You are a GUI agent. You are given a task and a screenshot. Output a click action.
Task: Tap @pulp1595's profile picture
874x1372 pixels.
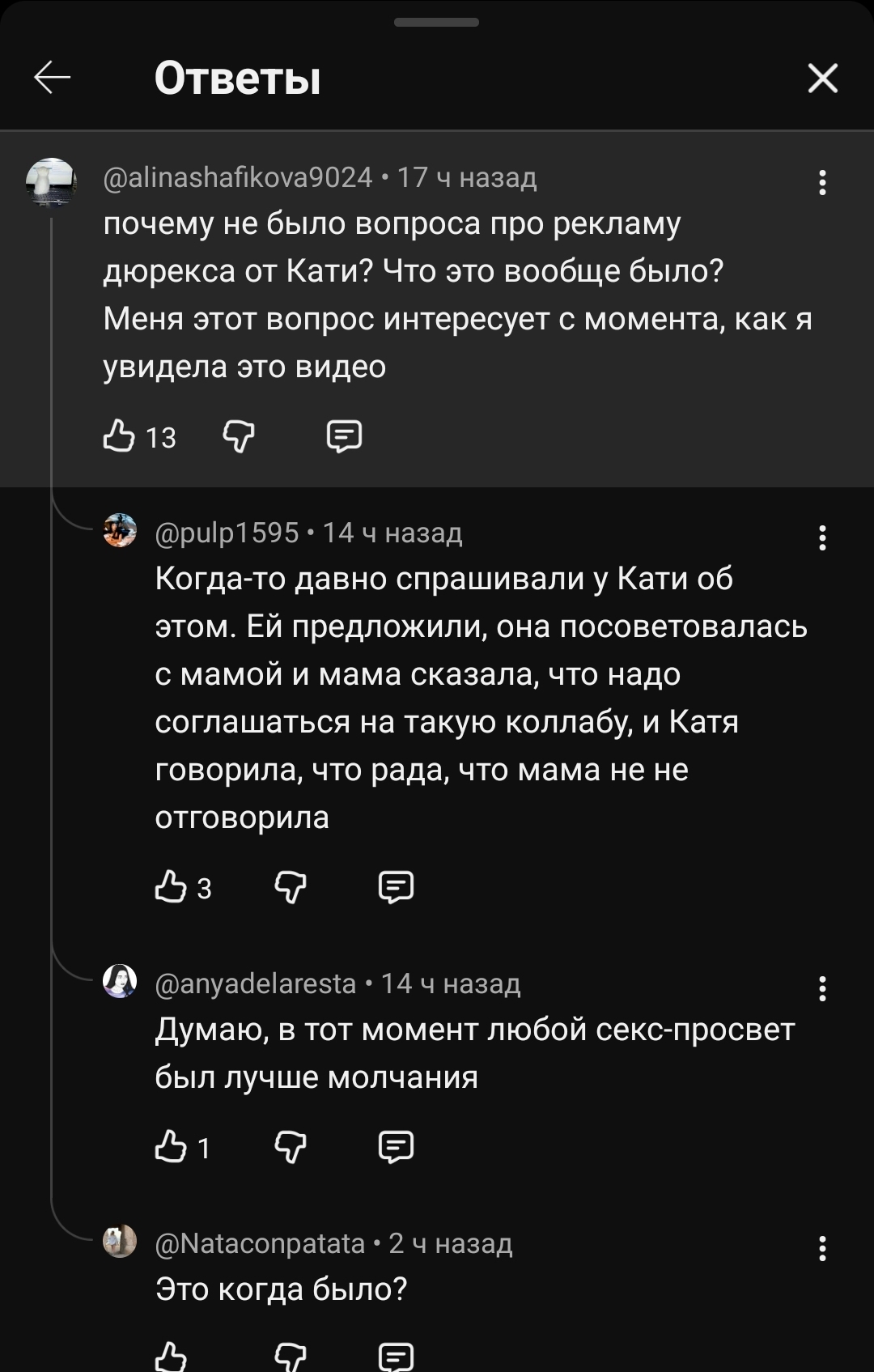coord(121,531)
